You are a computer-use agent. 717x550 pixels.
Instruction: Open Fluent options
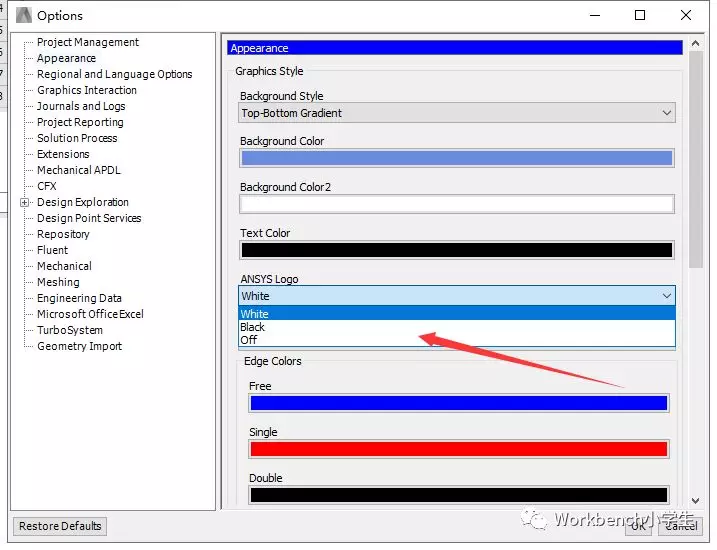(53, 250)
